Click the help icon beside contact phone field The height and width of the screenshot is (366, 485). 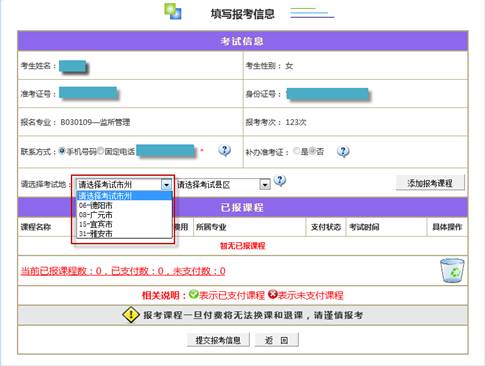click(224, 151)
